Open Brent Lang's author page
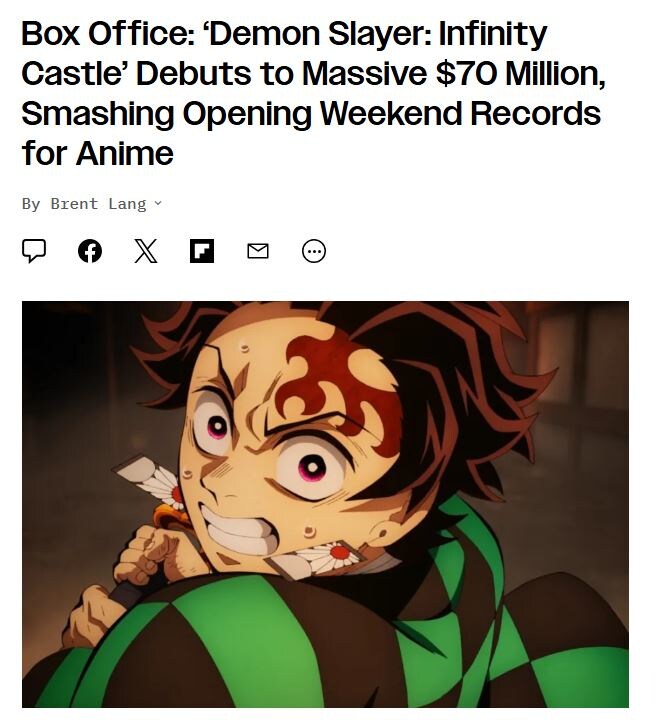The height and width of the screenshot is (720, 657). pos(98,203)
